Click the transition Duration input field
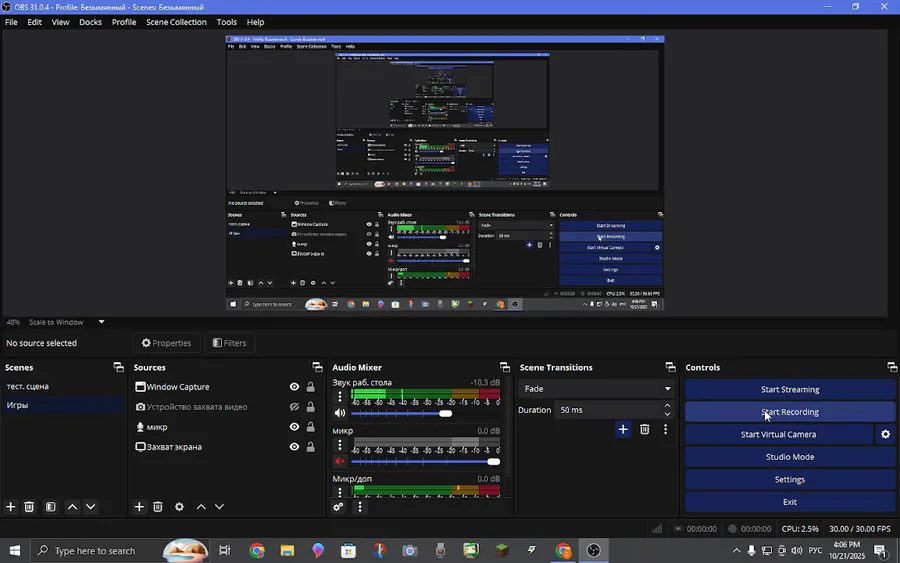 pyautogui.click(x=608, y=410)
